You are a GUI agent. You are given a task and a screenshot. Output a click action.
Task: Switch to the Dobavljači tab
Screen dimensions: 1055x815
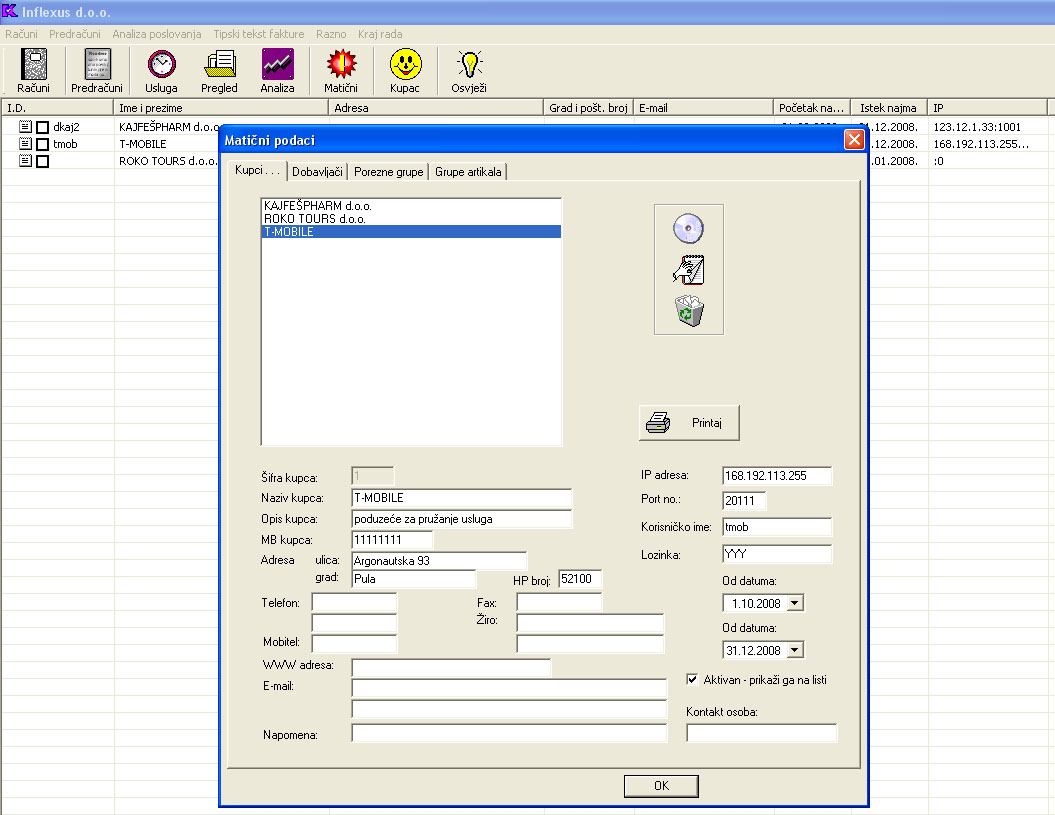[x=317, y=172]
